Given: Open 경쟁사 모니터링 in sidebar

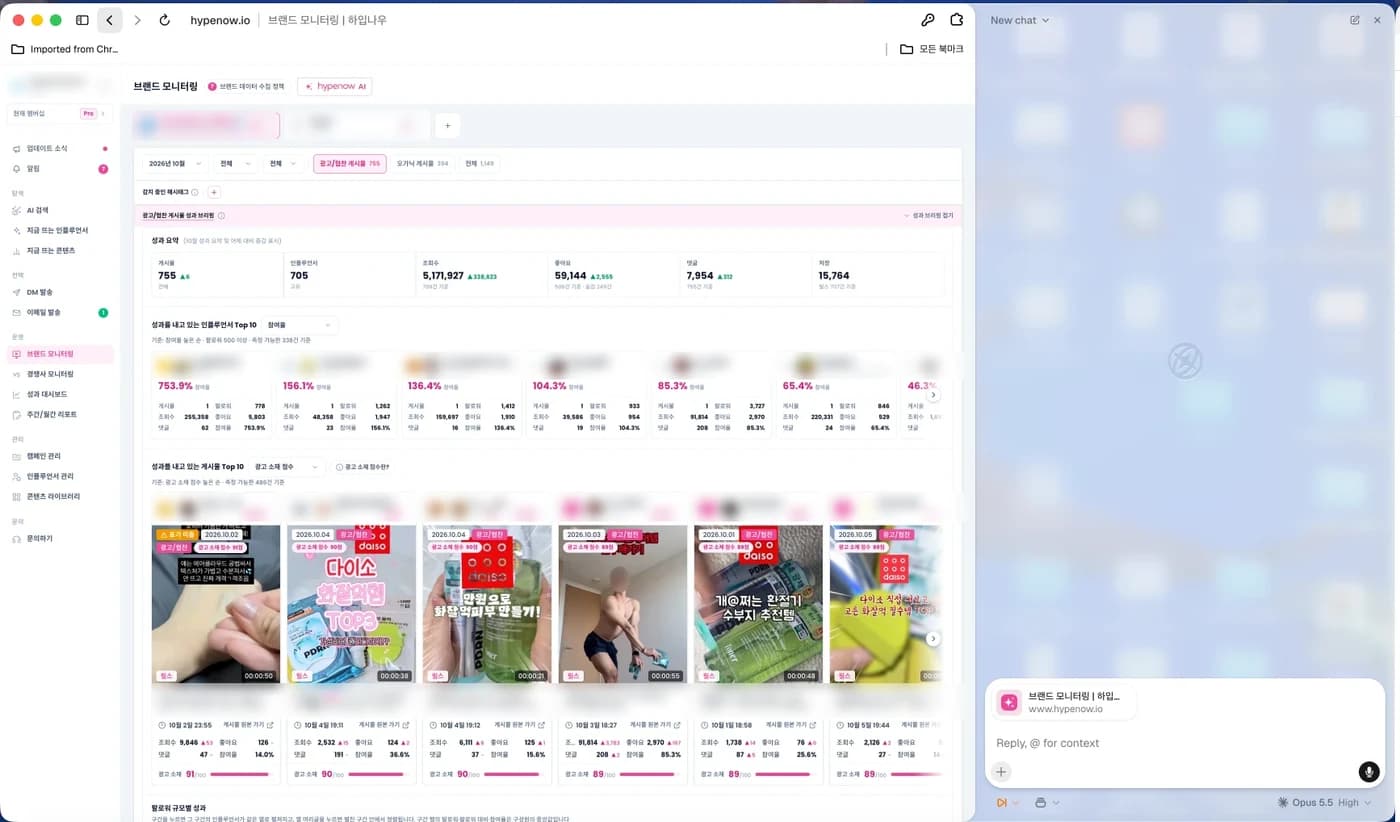Looking at the screenshot, I should pyautogui.click(x=60, y=374).
